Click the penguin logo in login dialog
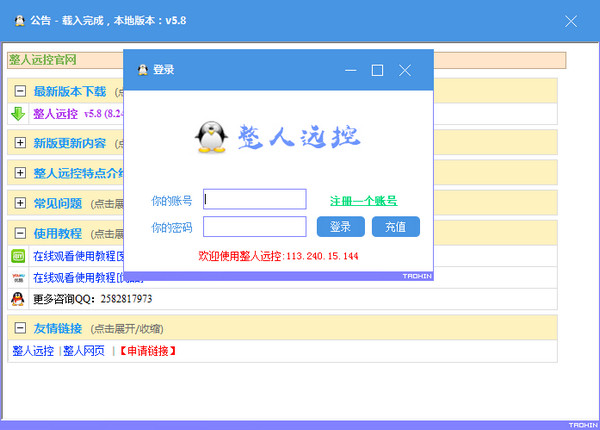Screen dimensions: 600x430 [x=212, y=137]
